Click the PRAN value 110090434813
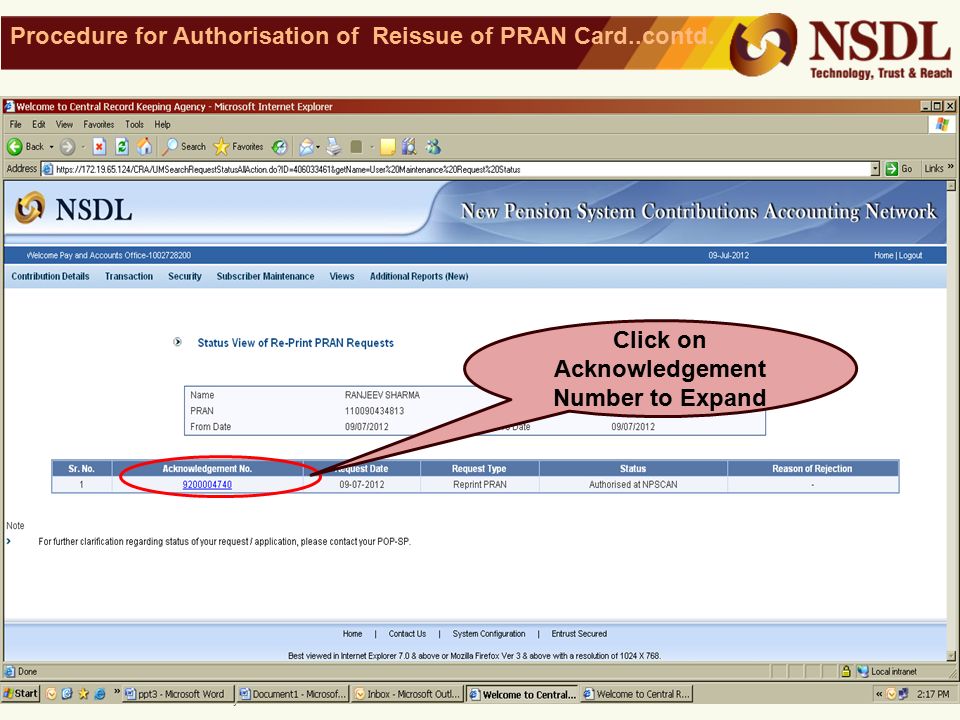960x720 pixels. coord(374,411)
